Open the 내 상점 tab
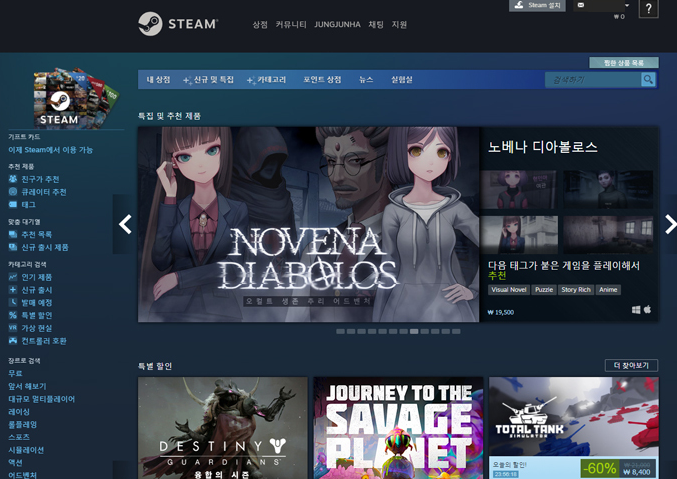The width and height of the screenshot is (677, 479). [x=158, y=79]
